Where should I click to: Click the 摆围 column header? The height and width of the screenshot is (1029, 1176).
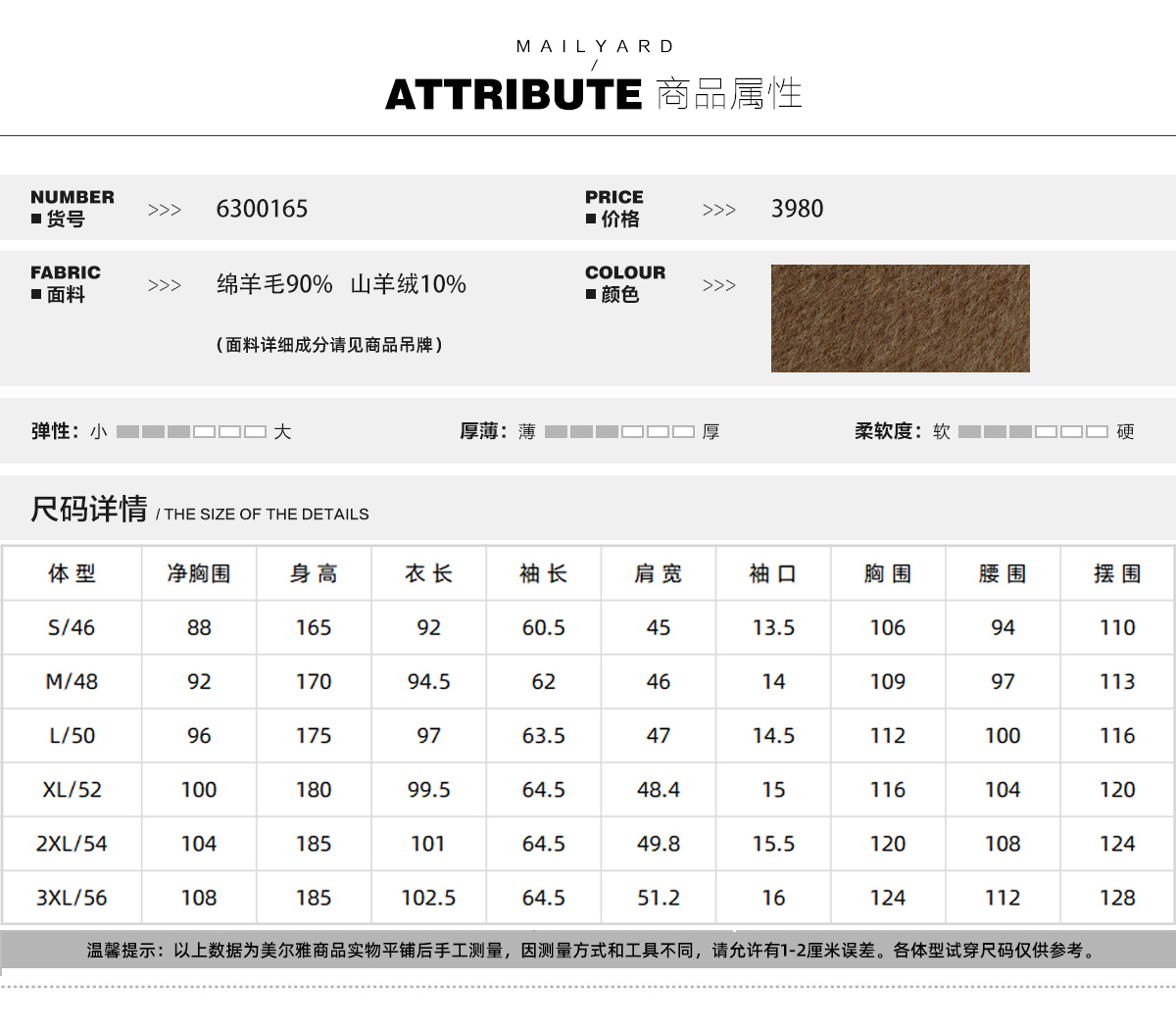[x=1117, y=573]
